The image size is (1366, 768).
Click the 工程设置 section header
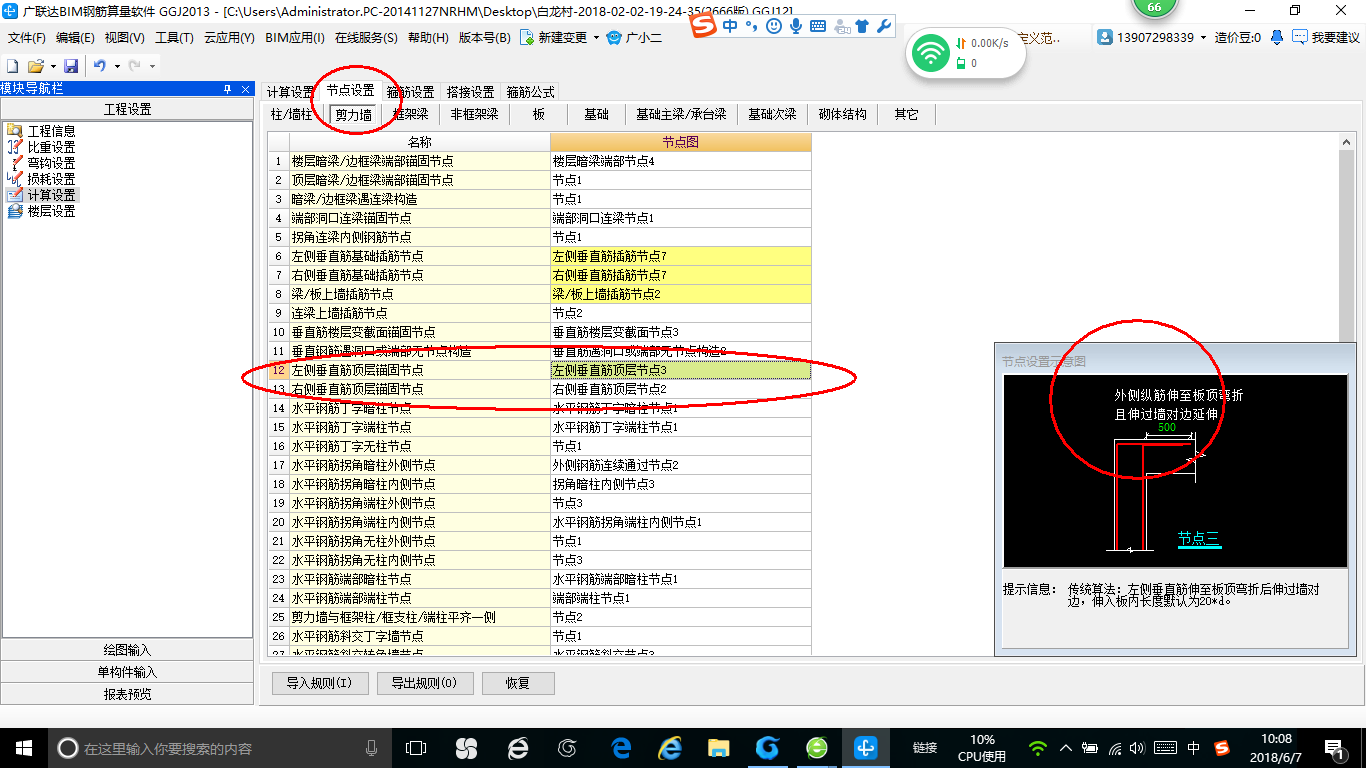point(127,109)
